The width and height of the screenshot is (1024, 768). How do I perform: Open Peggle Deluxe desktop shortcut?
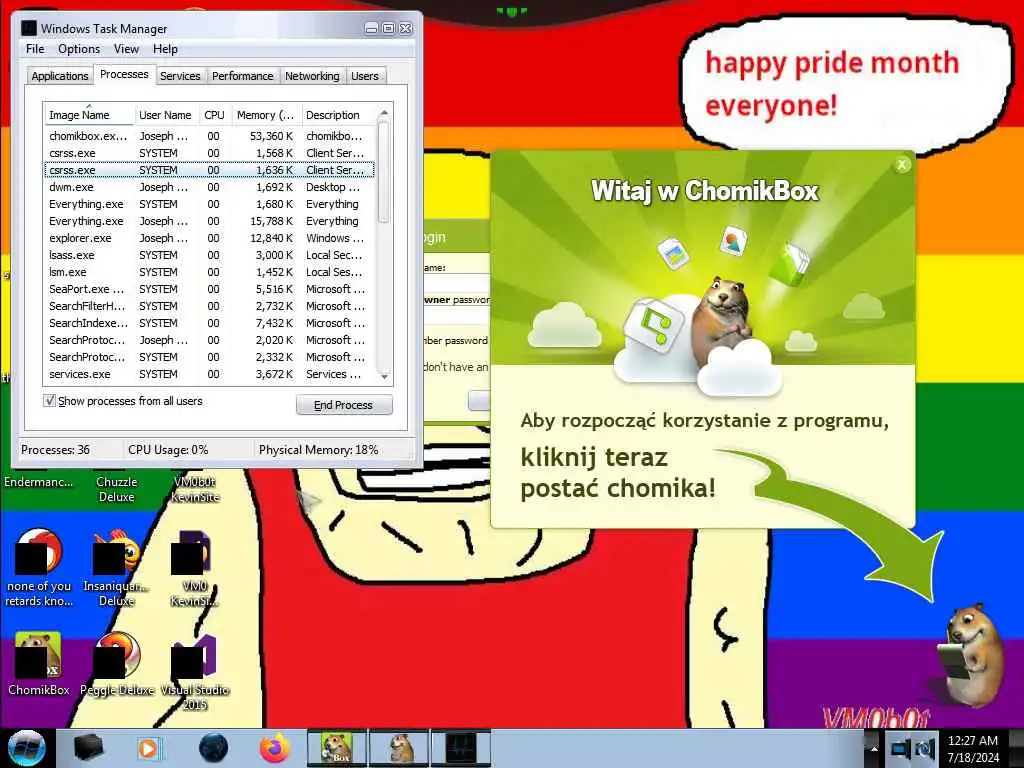click(x=117, y=664)
